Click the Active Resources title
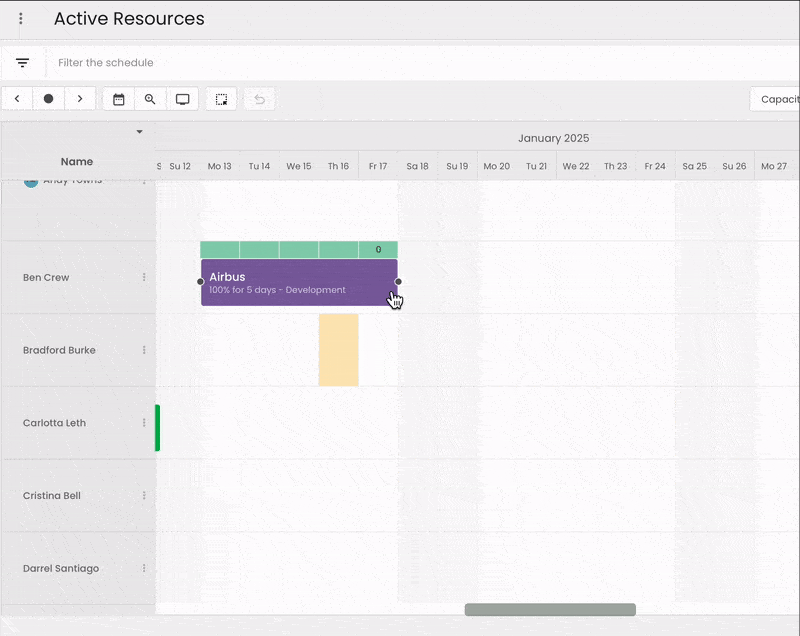The width and height of the screenshot is (800, 636). coord(129,19)
